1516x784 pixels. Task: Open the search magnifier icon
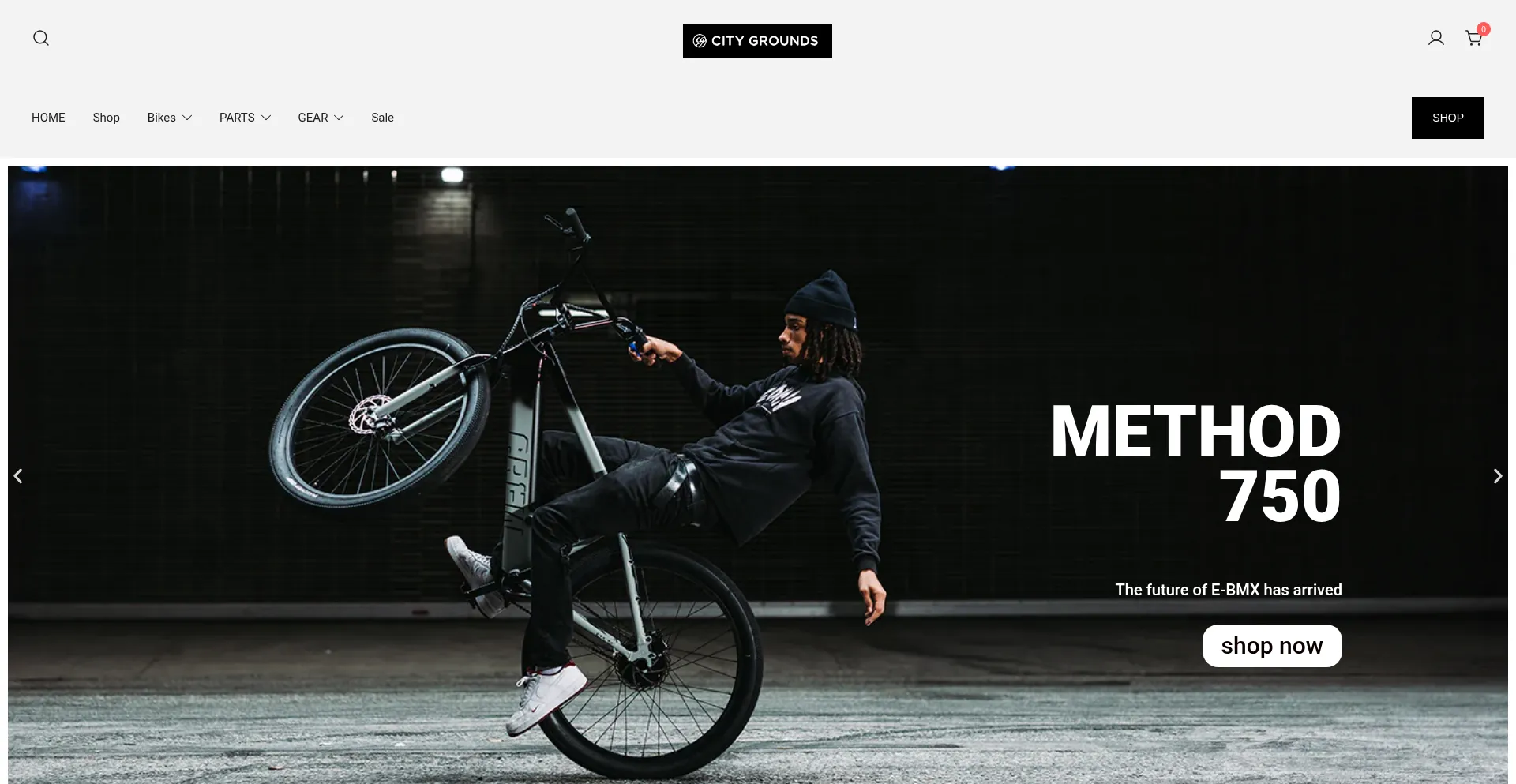point(41,38)
